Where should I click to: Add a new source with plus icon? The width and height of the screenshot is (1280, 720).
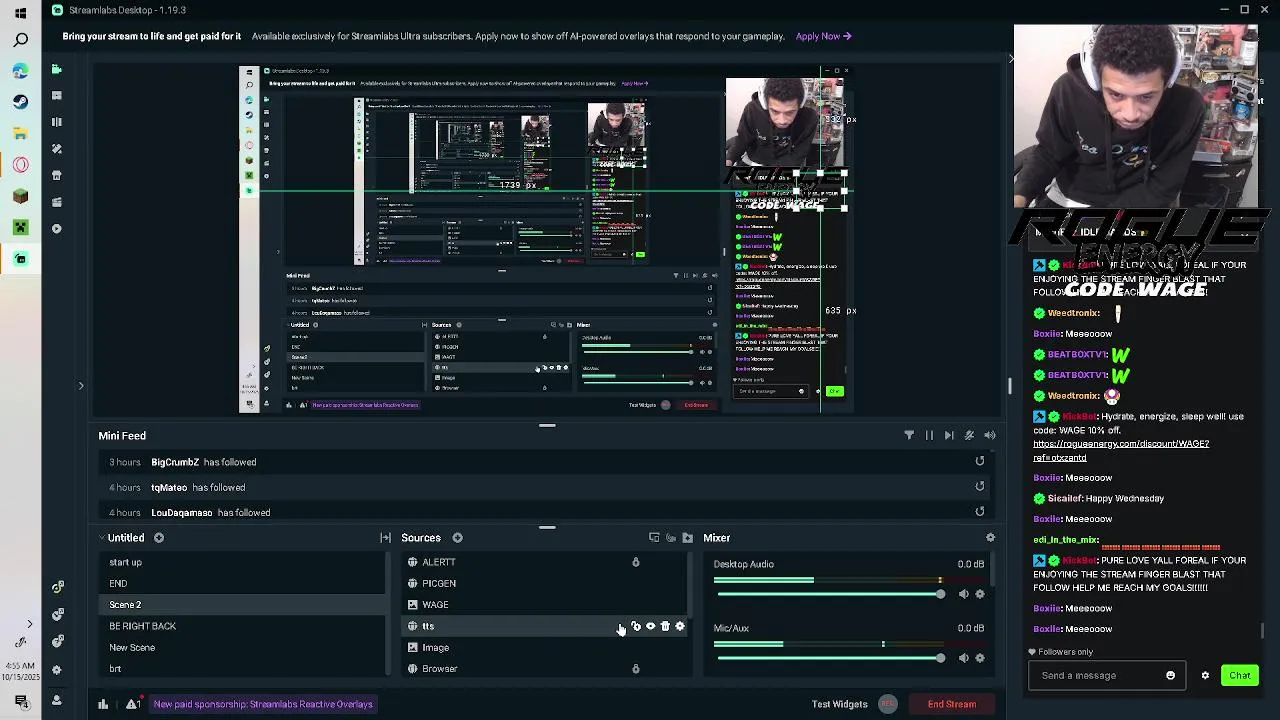457,538
